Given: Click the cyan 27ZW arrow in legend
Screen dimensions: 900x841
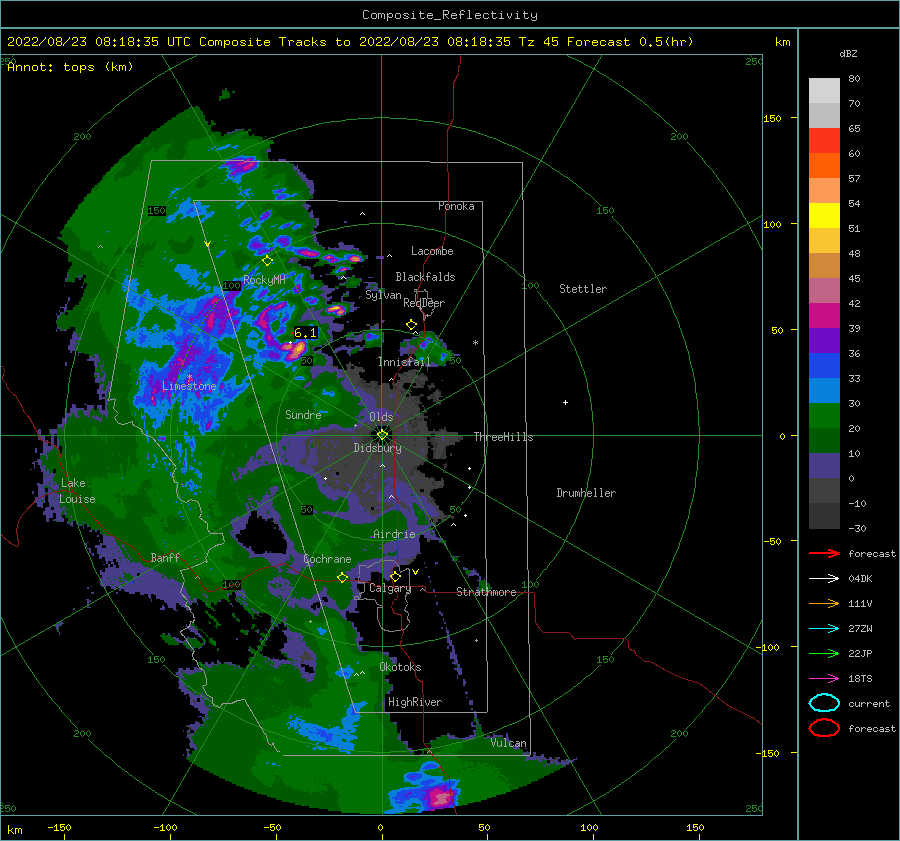Looking at the screenshot, I should coord(824,629).
